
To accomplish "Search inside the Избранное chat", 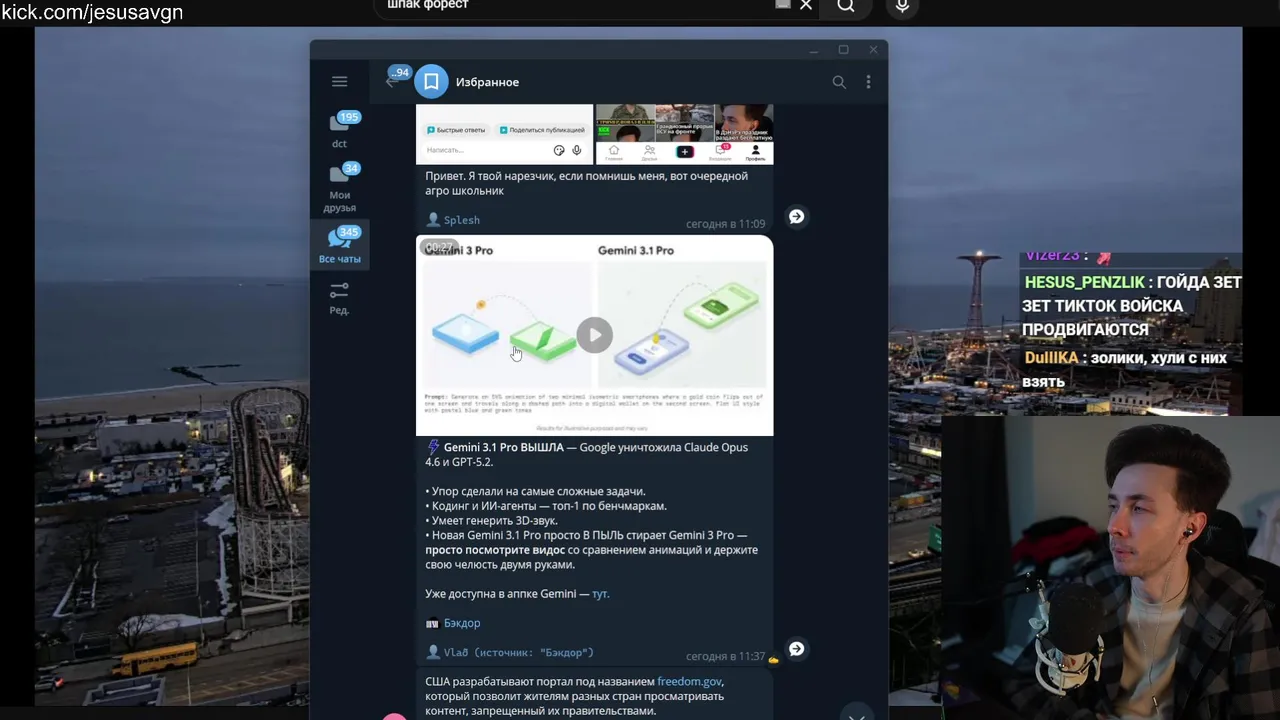I will pos(839,82).
